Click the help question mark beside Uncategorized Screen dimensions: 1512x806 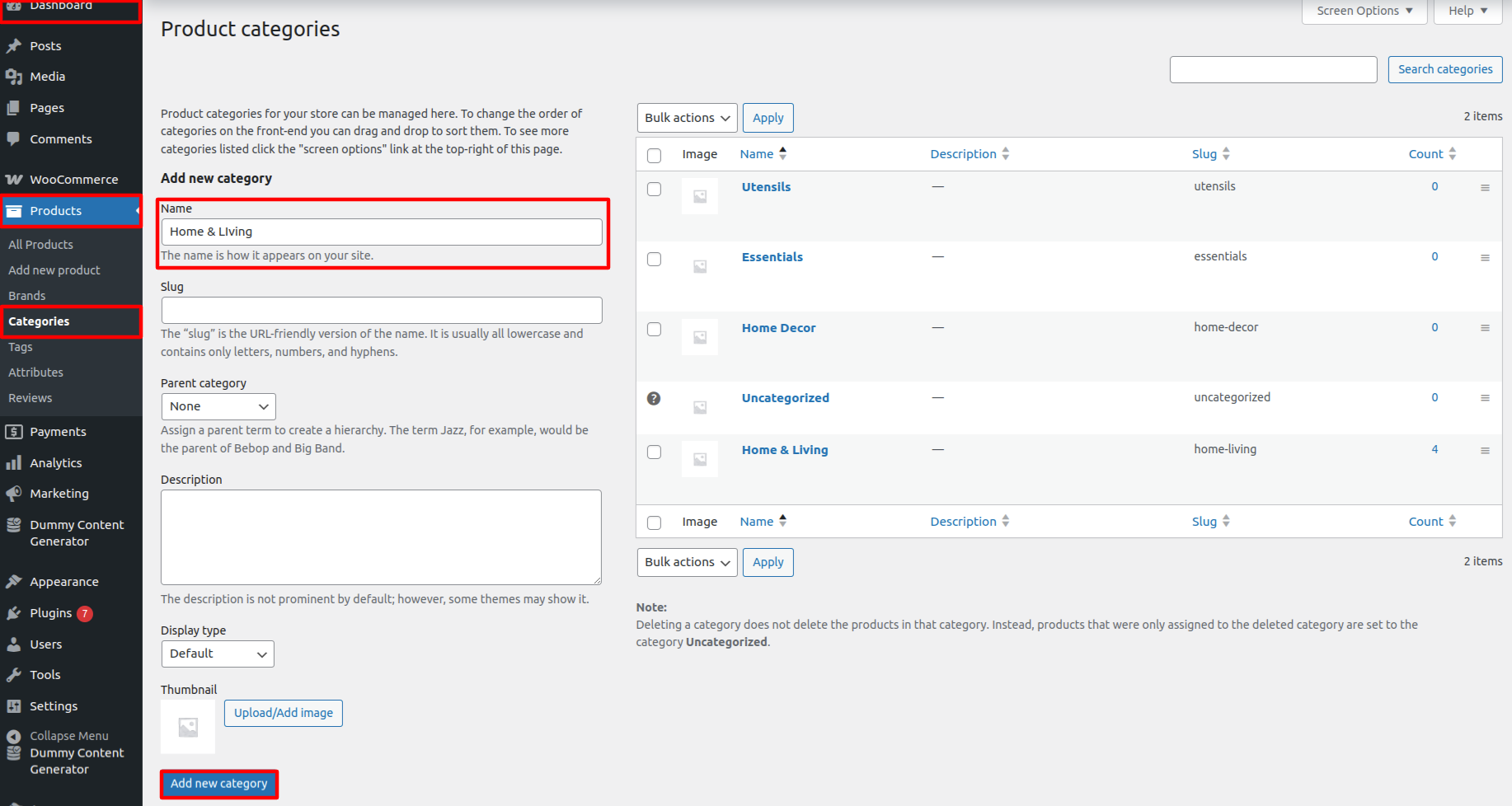654,399
